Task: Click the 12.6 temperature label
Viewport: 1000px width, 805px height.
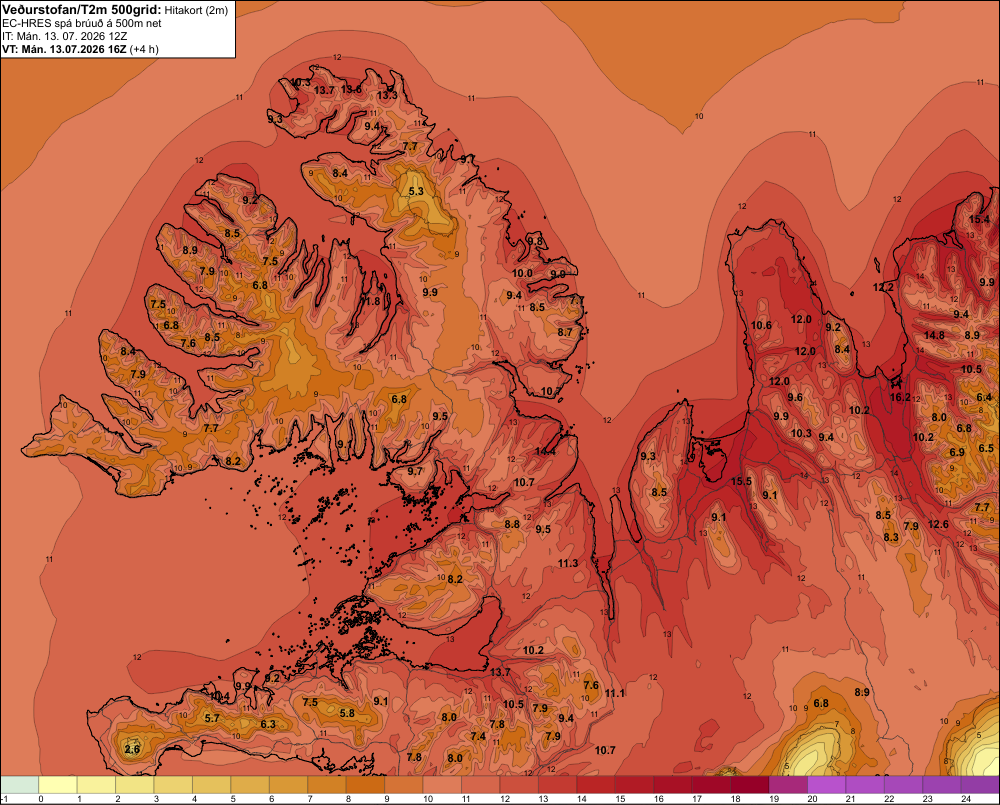Action: pyautogui.click(x=938, y=524)
